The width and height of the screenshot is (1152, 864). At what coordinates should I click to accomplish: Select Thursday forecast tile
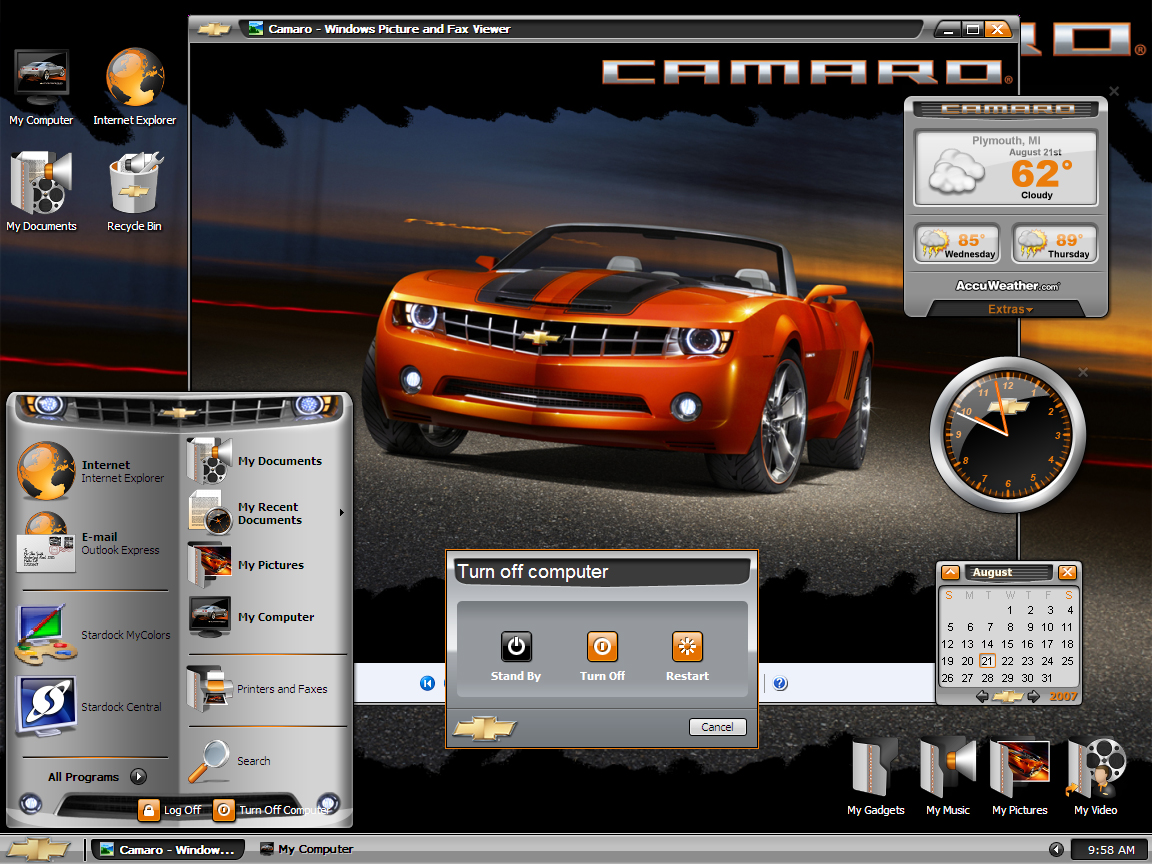point(1055,243)
